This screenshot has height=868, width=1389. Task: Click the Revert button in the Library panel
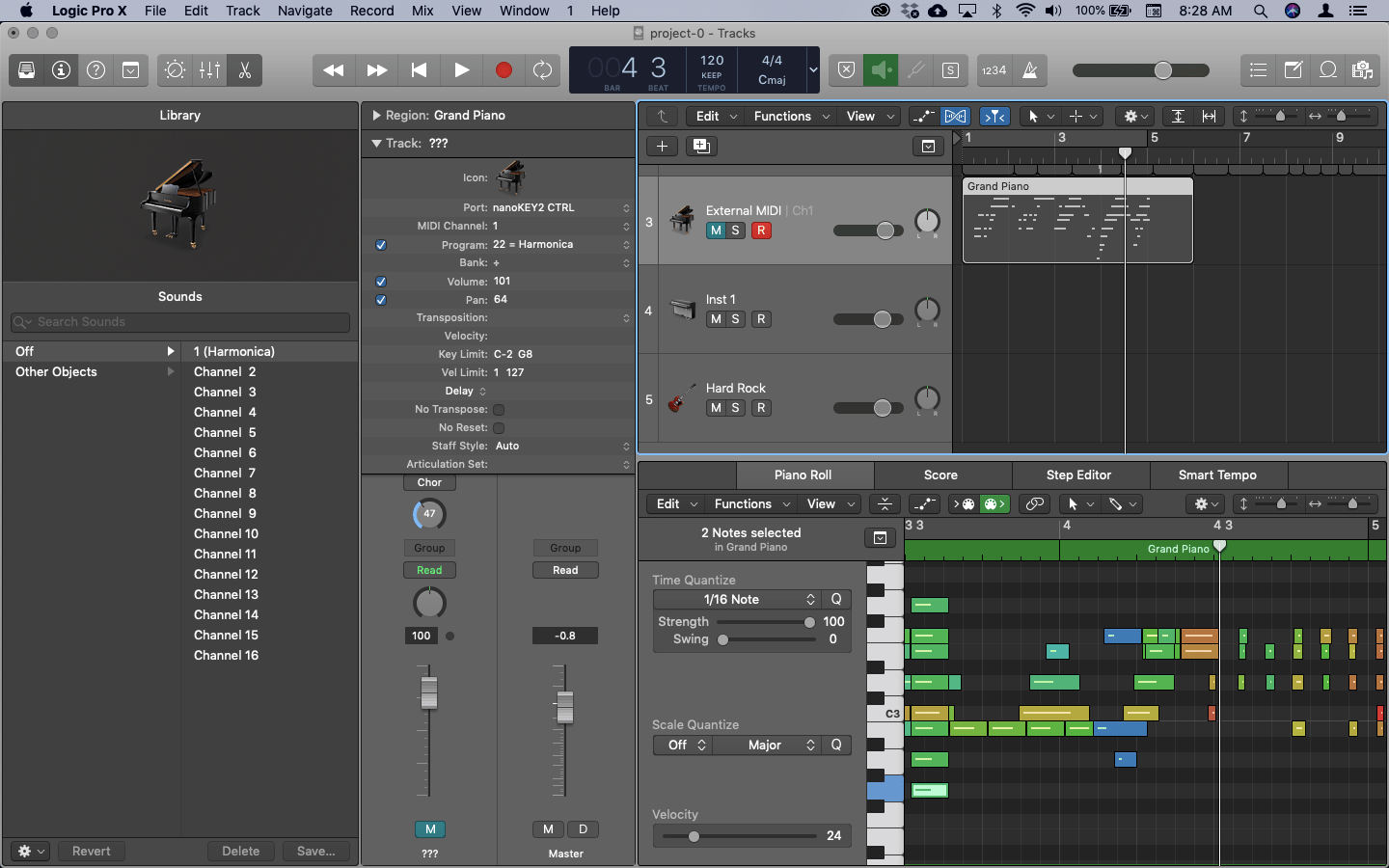click(x=92, y=852)
